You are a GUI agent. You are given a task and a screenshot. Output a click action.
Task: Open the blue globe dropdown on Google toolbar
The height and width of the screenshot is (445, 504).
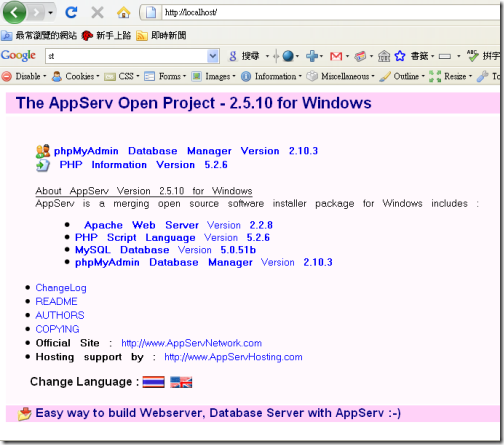tap(290, 56)
